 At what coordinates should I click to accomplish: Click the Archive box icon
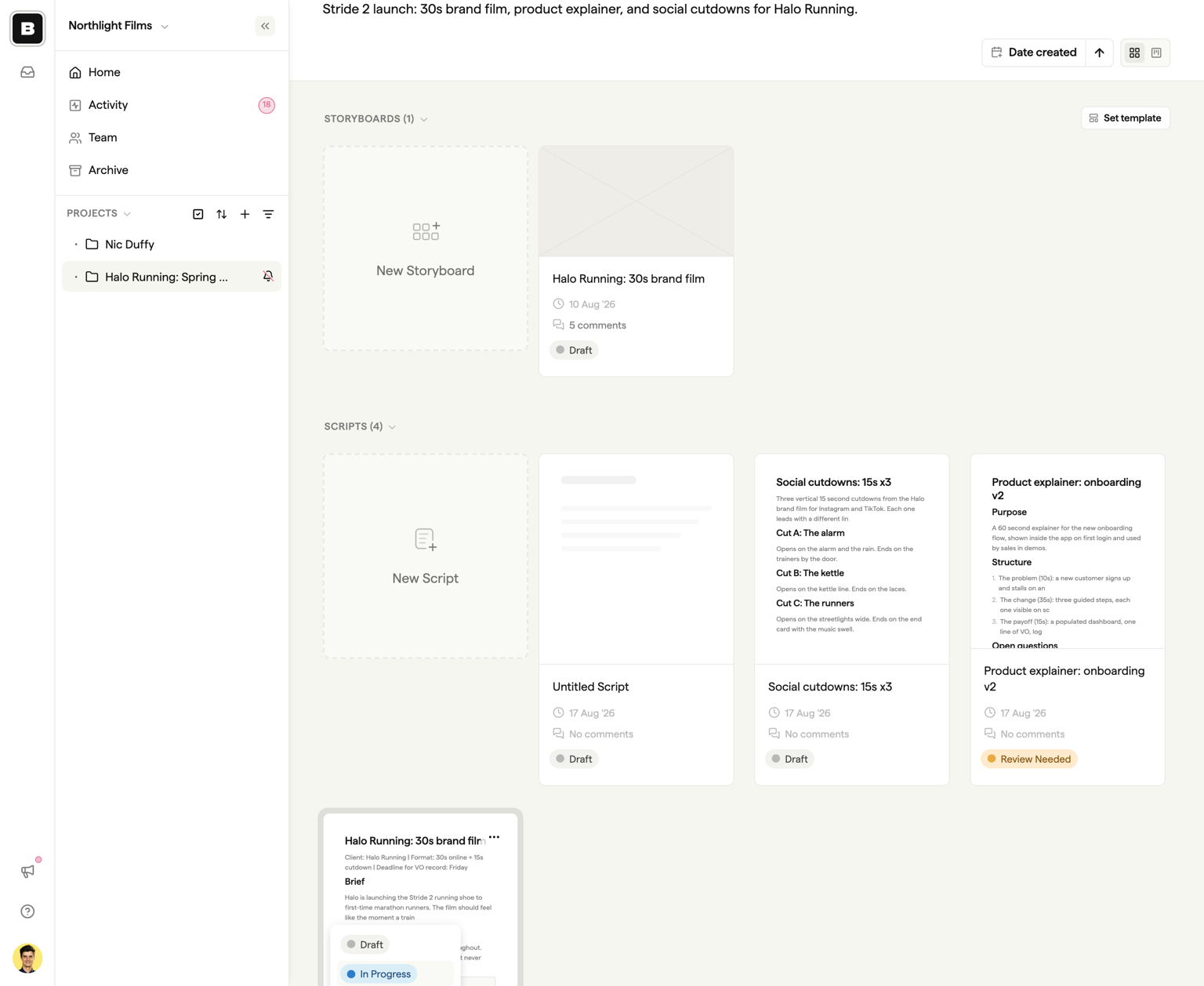tap(75, 170)
